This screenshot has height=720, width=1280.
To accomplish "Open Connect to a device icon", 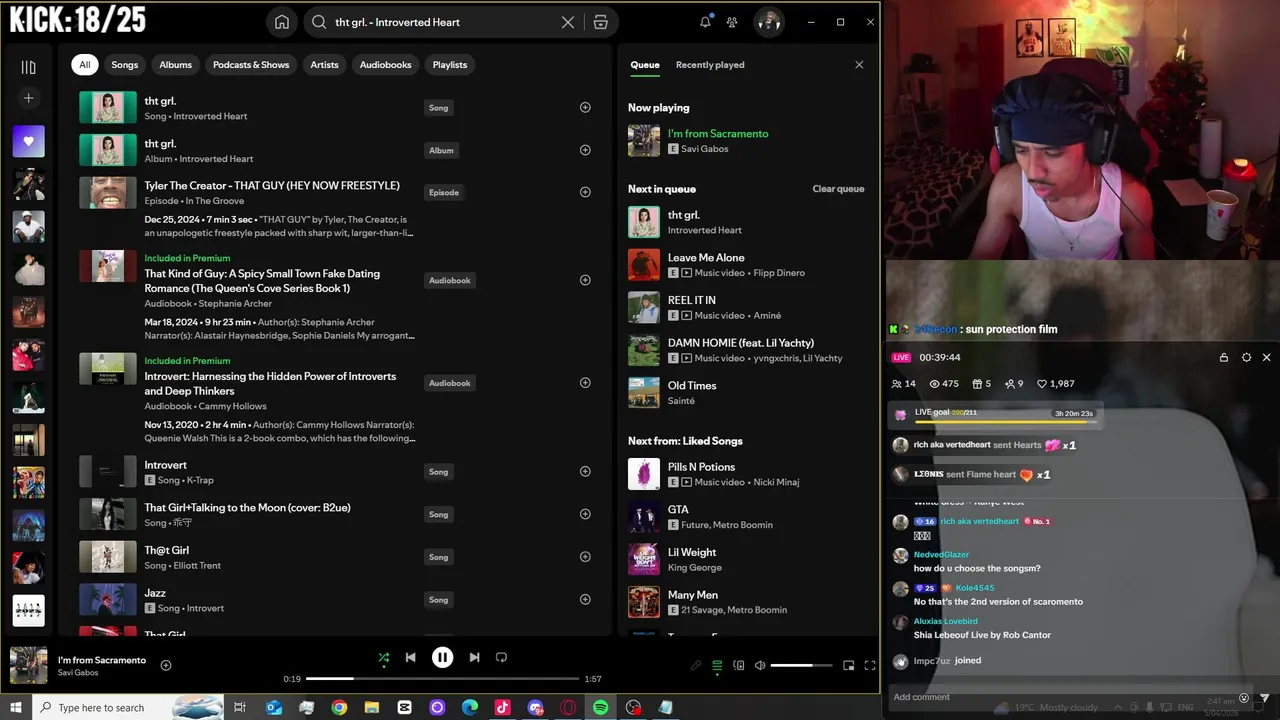I will pyautogui.click(x=739, y=665).
